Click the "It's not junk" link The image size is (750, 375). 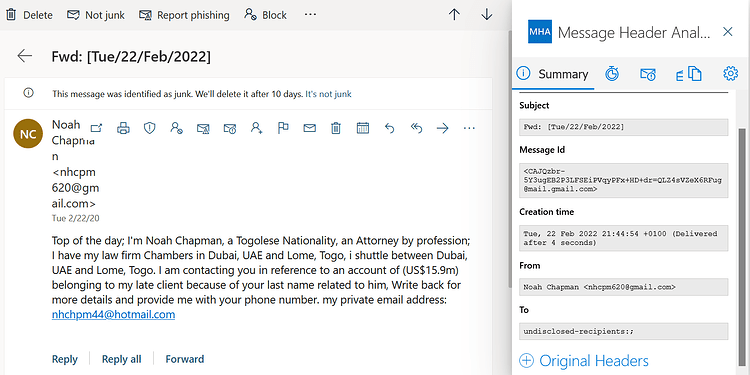[328, 94]
